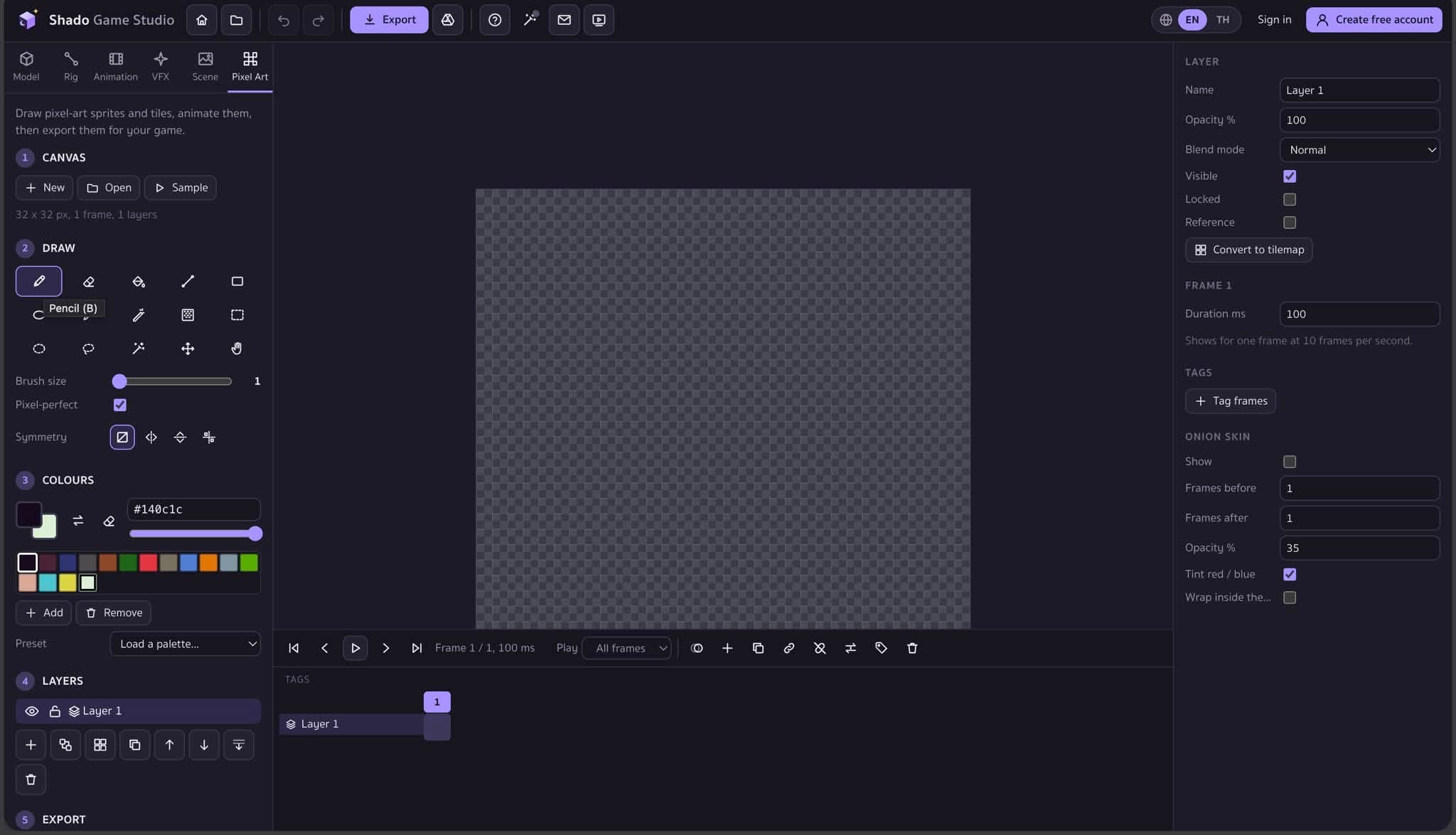The width and height of the screenshot is (1456, 835).
Task: Select the Move tool
Action: tap(188, 349)
